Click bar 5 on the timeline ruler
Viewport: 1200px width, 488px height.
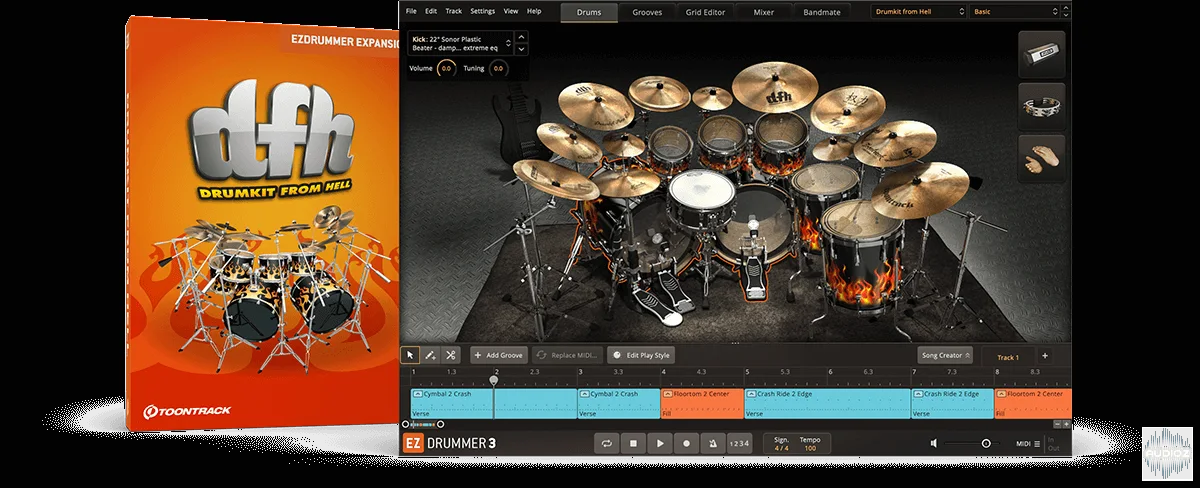747,371
